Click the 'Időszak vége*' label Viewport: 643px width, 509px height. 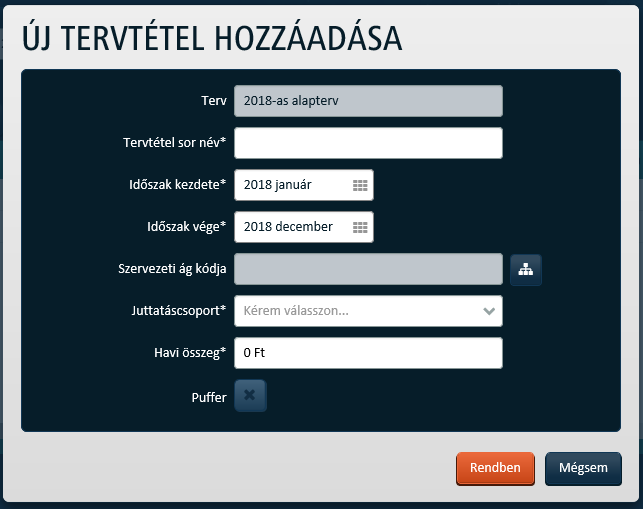[x=187, y=227]
